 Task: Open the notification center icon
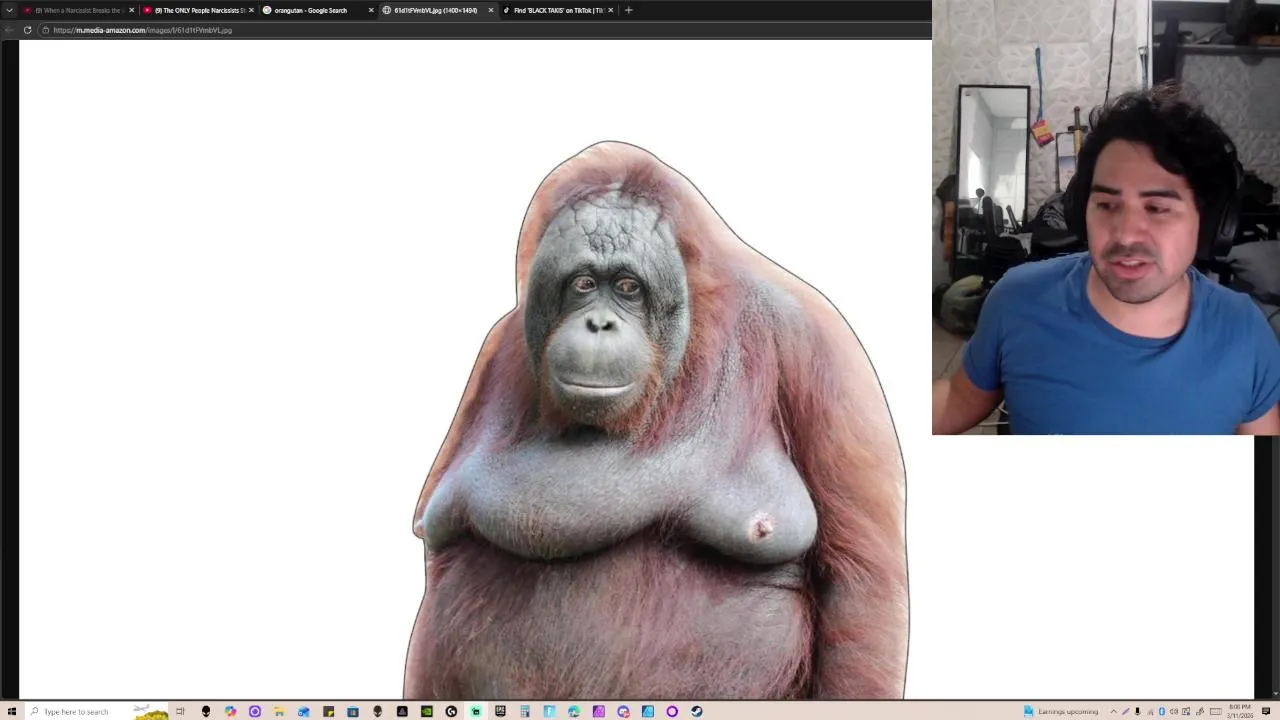tap(1266, 711)
